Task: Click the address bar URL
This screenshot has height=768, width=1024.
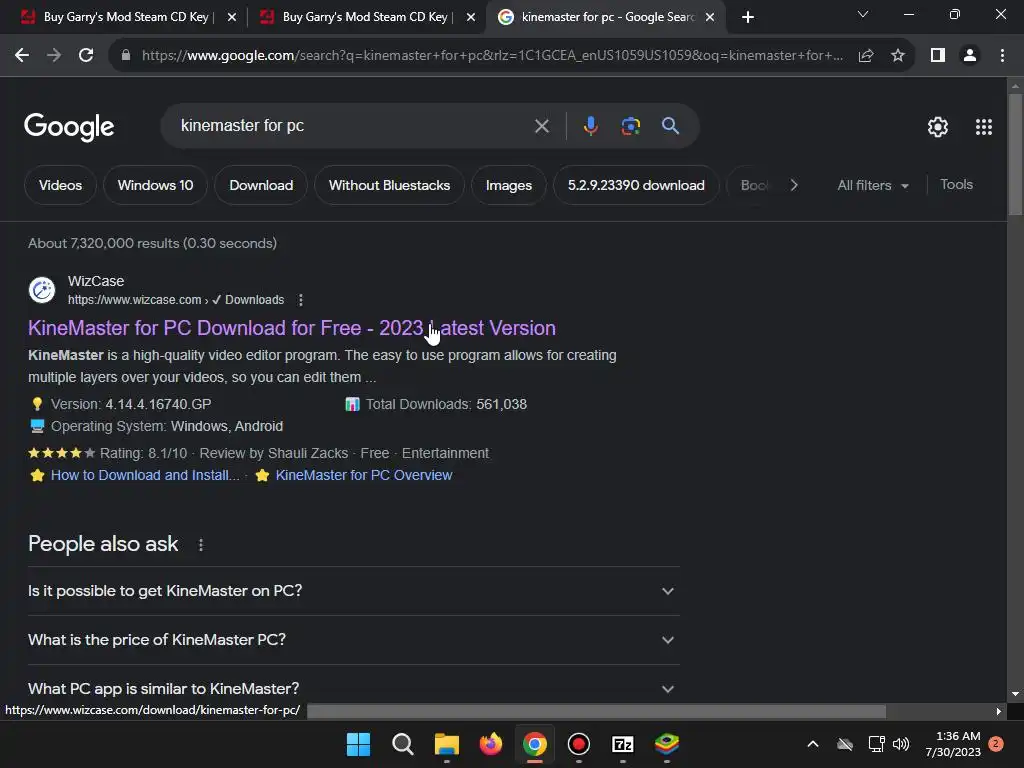Action: pos(491,56)
